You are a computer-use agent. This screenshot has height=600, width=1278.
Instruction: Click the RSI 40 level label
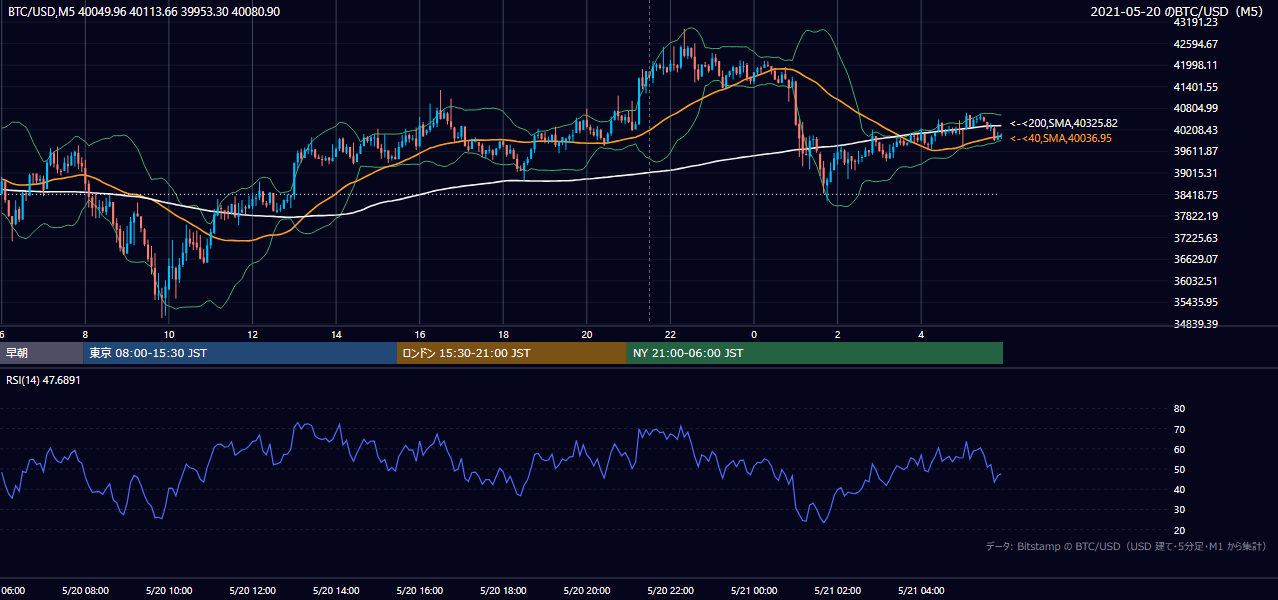(x=1179, y=489)
